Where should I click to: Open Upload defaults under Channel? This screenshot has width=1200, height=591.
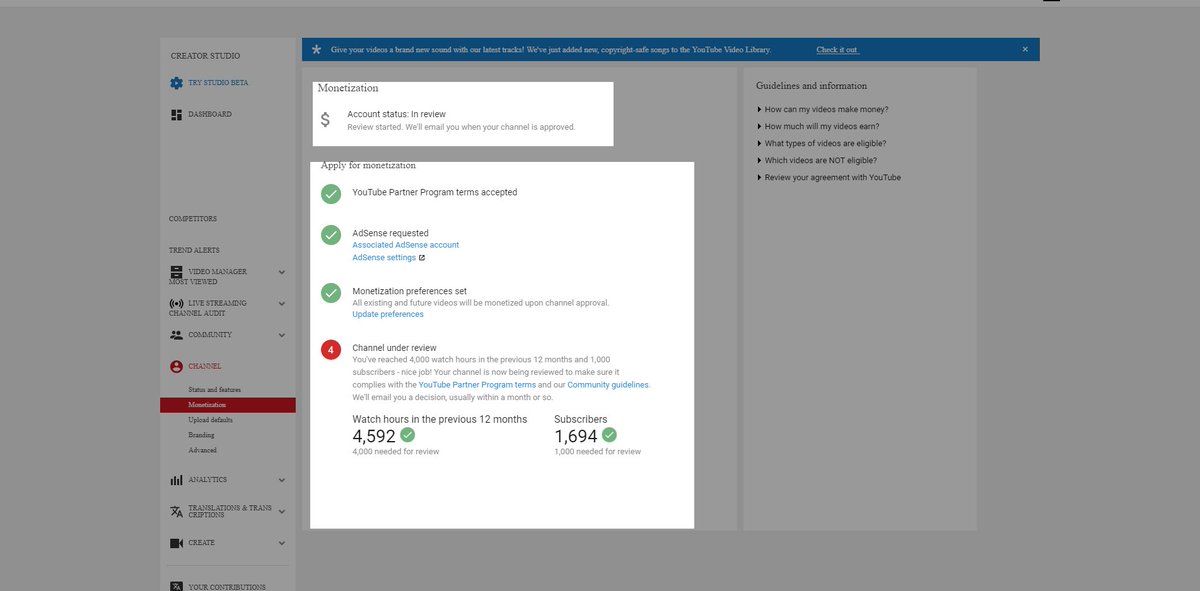(x=210, y=420)
